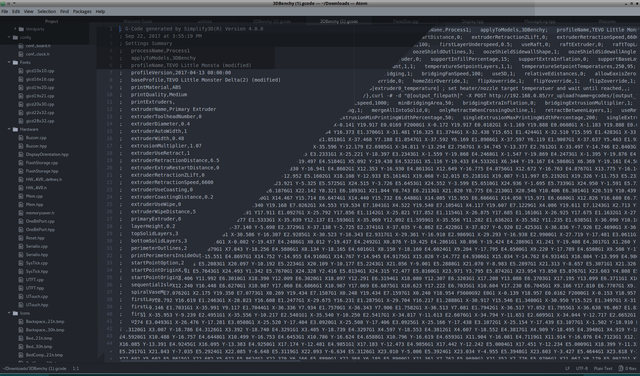Open the Find menu
640x376 pixels.
[64, 11]
